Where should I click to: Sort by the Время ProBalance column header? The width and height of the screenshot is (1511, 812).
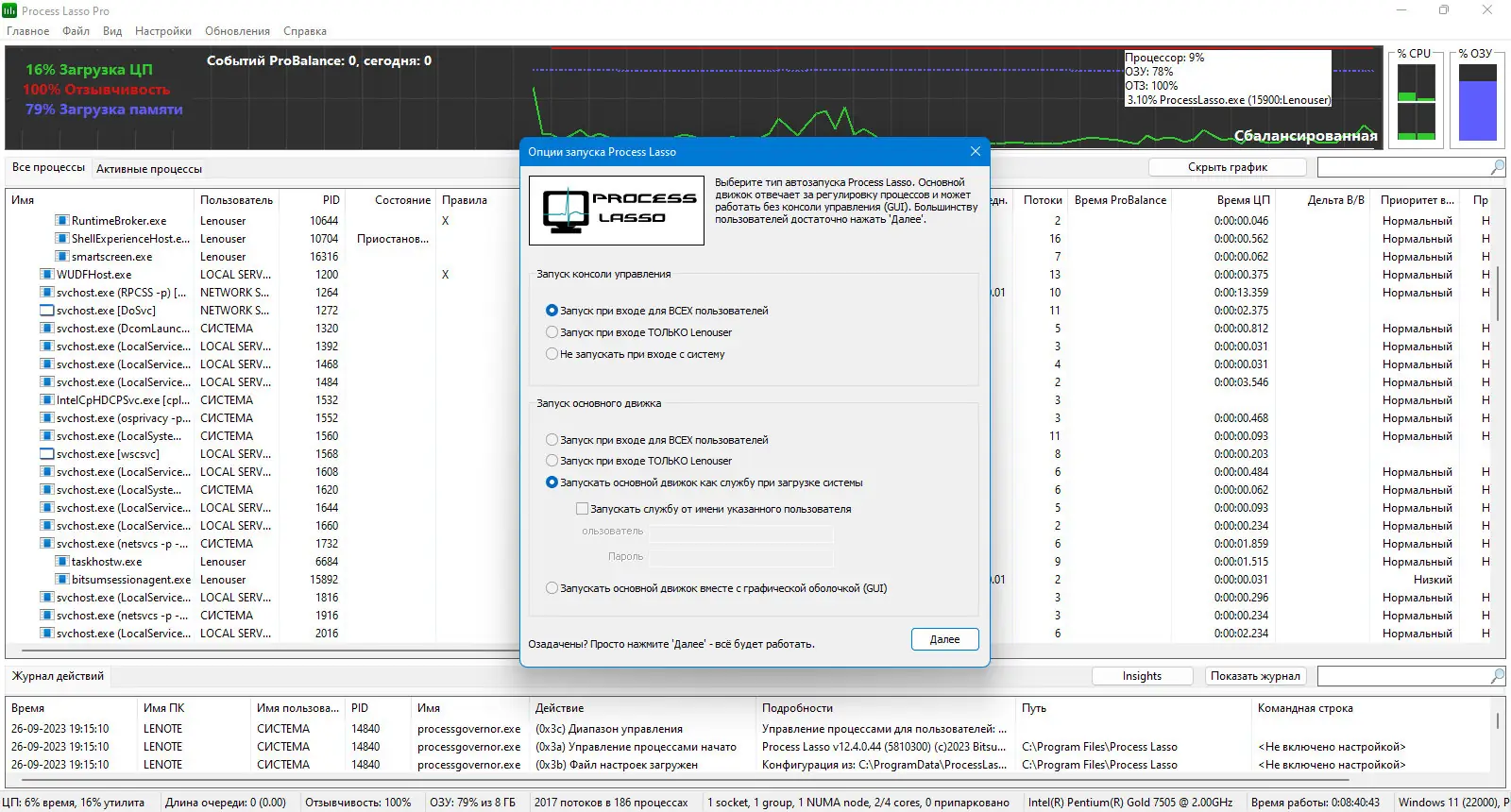tap(1121, 200)
